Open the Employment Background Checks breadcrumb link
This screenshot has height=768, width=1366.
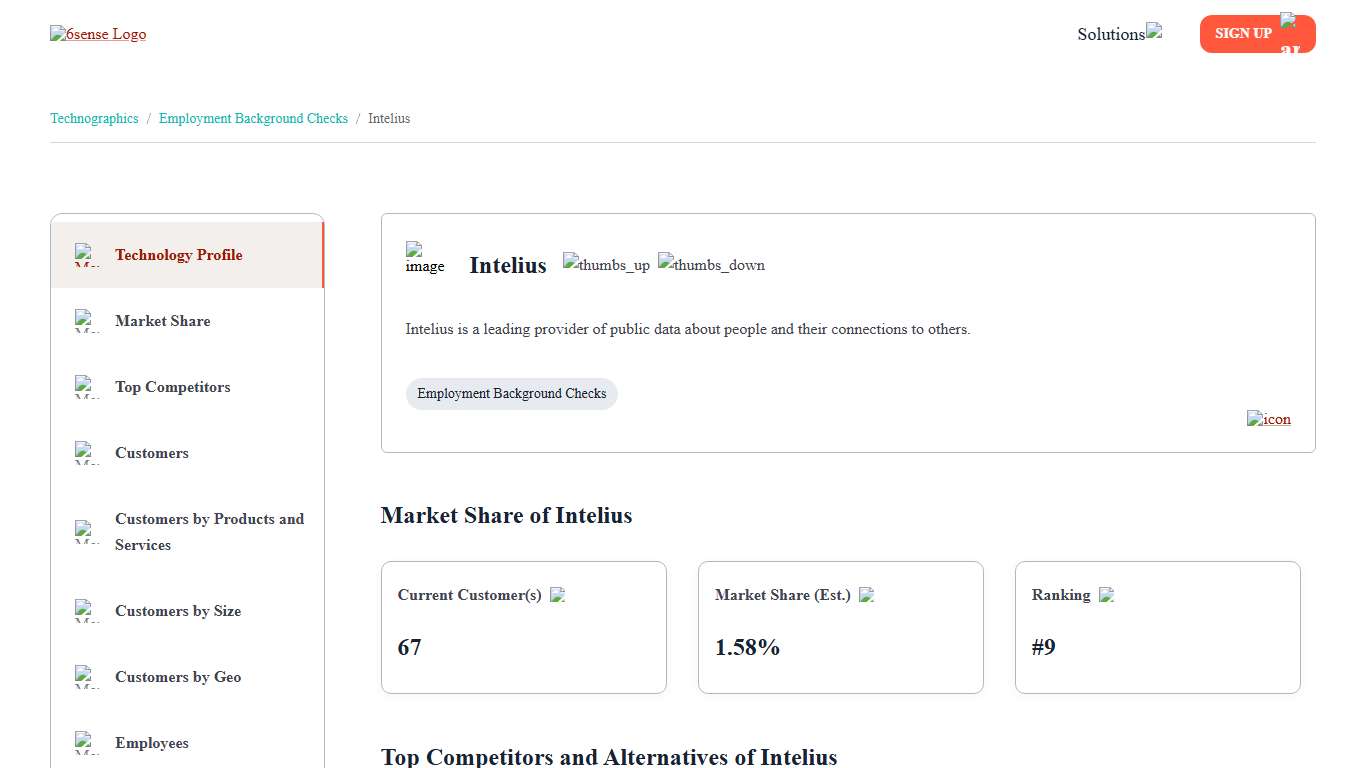(253, 118)
